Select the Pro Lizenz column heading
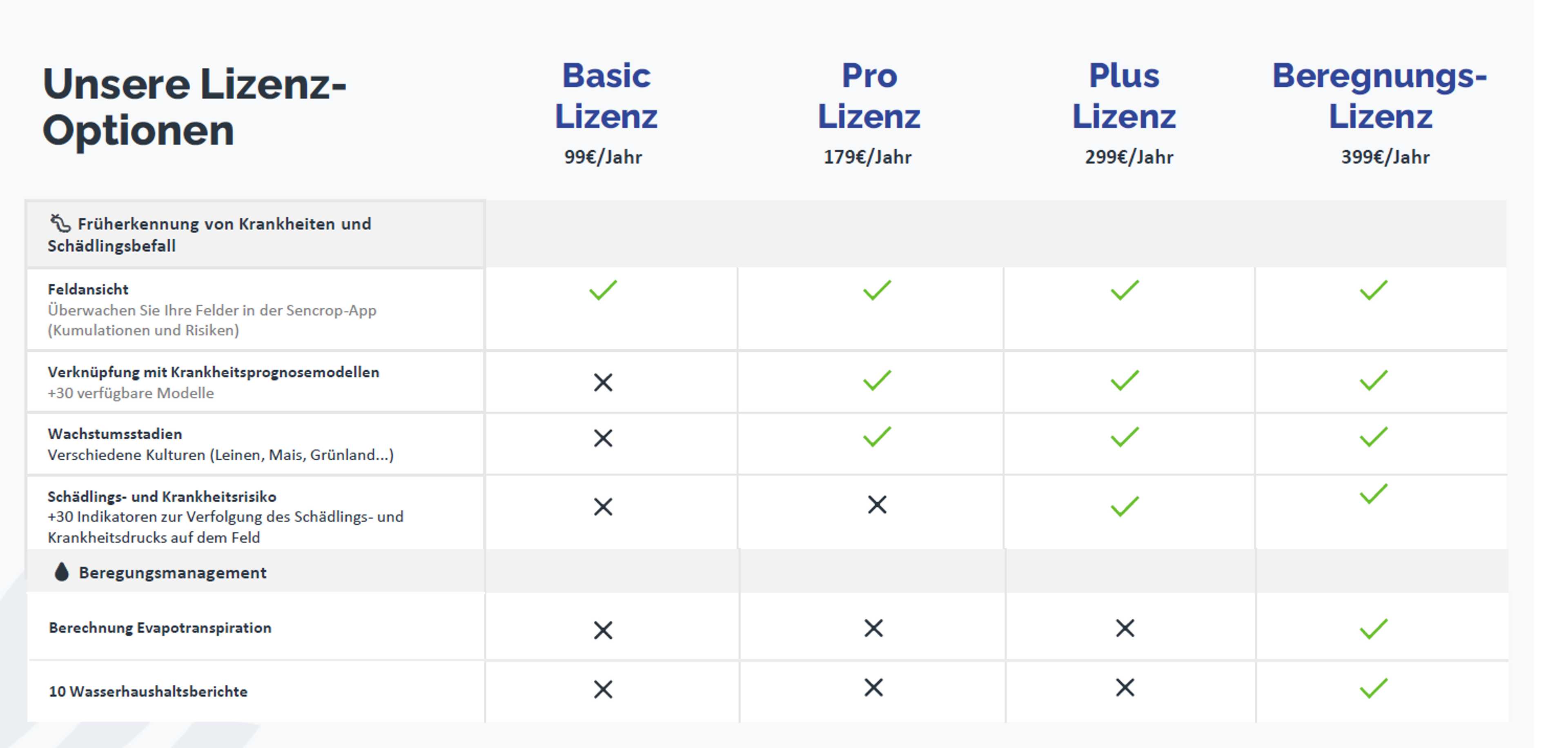Image resolution: width=1568 pixels, height=748 pixels. pyautogui.click(x=869, y=96)
